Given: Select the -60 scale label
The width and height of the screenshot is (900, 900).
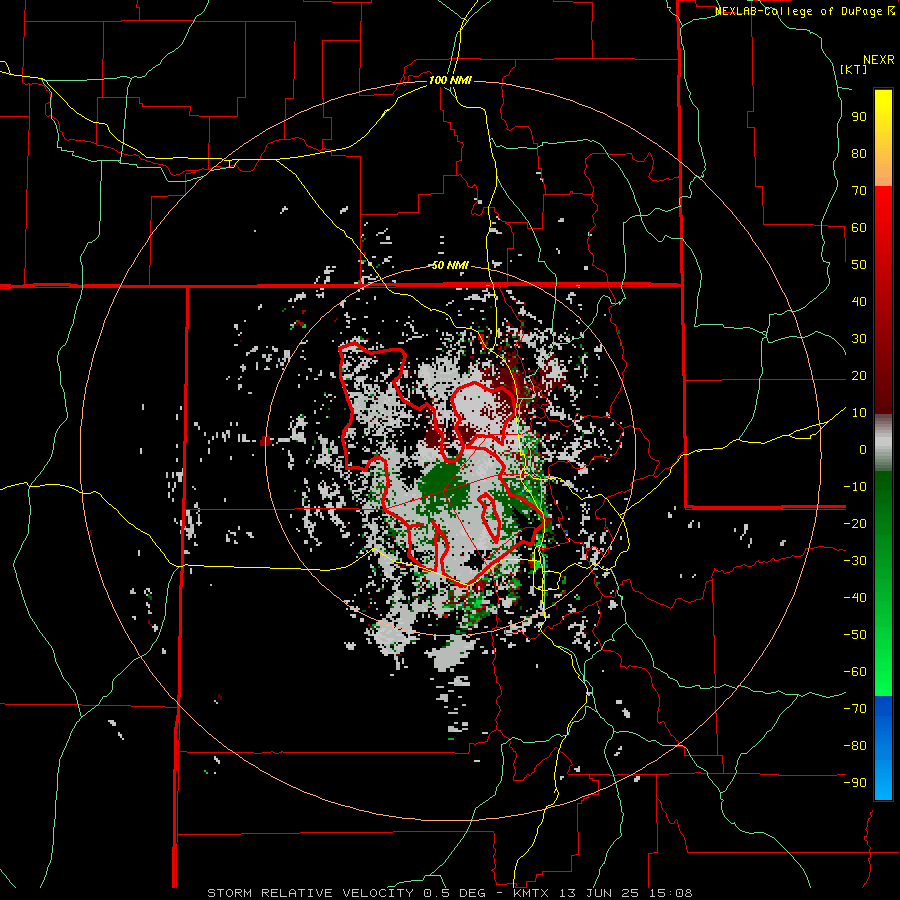Looking at the screenshot, I should coord(855,672).
